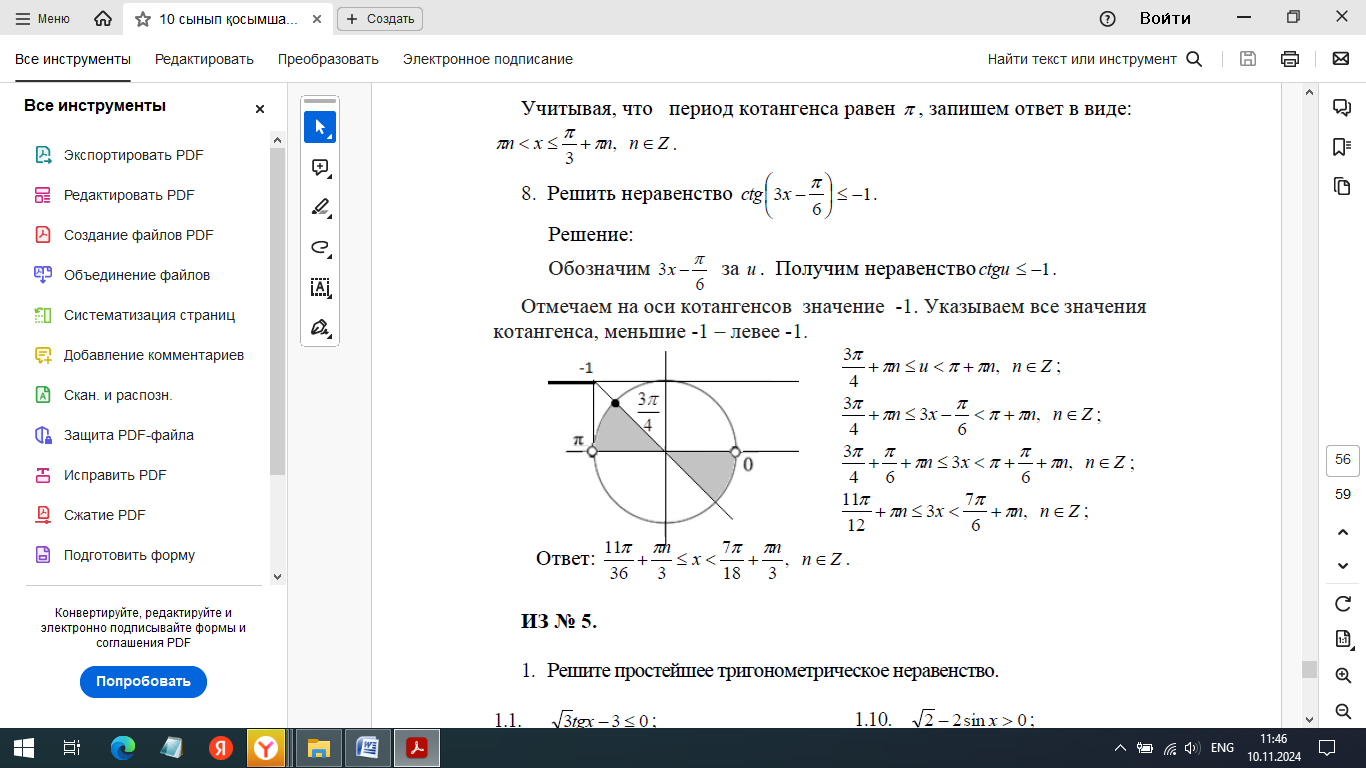Click the Zoom in magnifier

(x=1343, y=675)
